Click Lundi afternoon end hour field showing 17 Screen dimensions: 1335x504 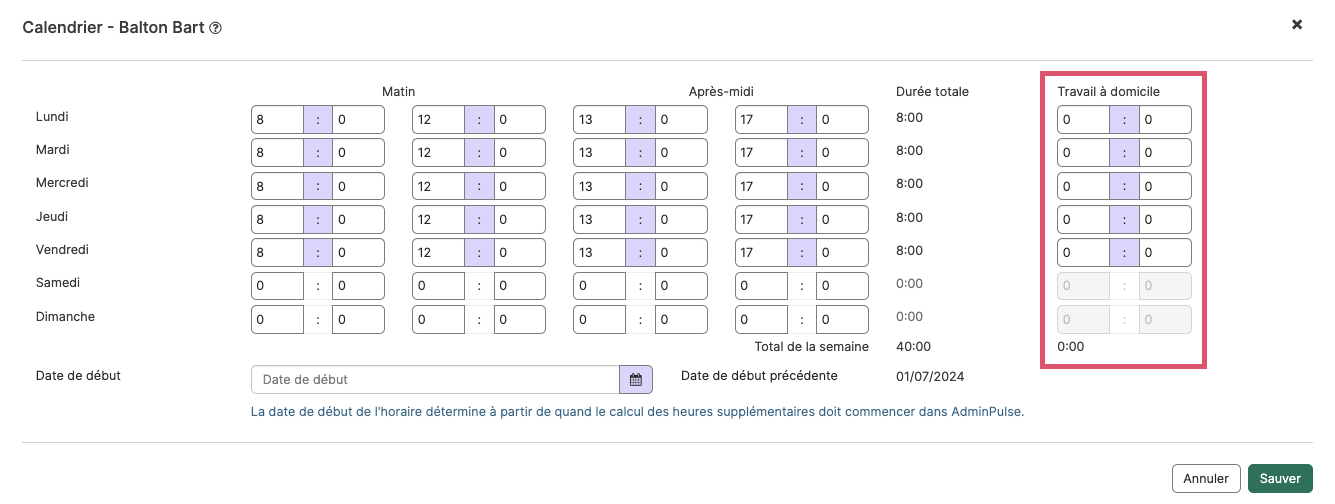click(x=761, y=120)
